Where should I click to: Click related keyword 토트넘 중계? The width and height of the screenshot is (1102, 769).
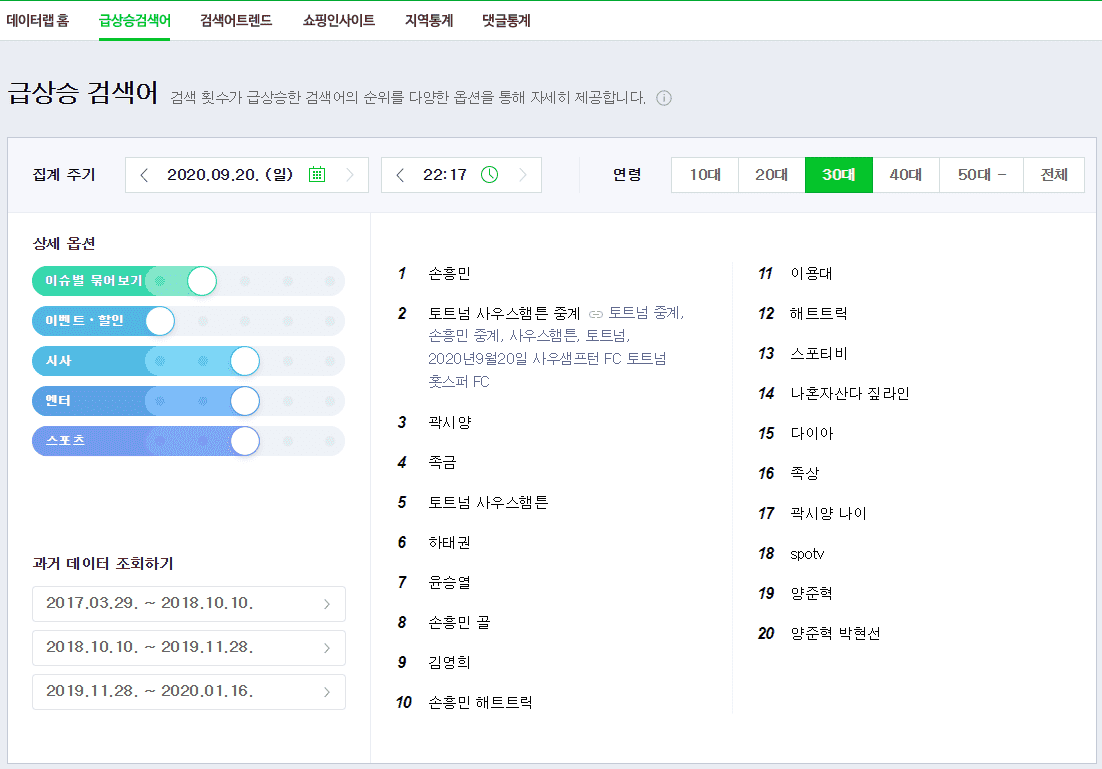click(646, 313)
